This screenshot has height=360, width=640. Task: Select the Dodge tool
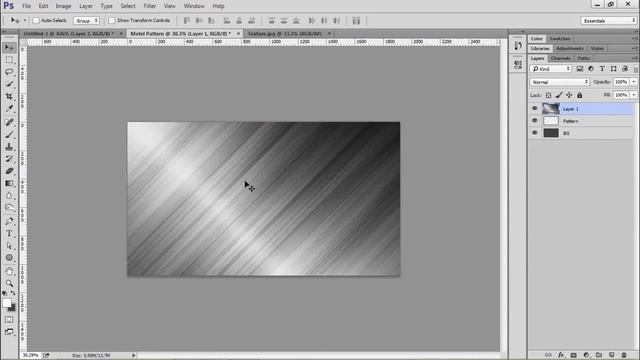(x=9, y=208)
